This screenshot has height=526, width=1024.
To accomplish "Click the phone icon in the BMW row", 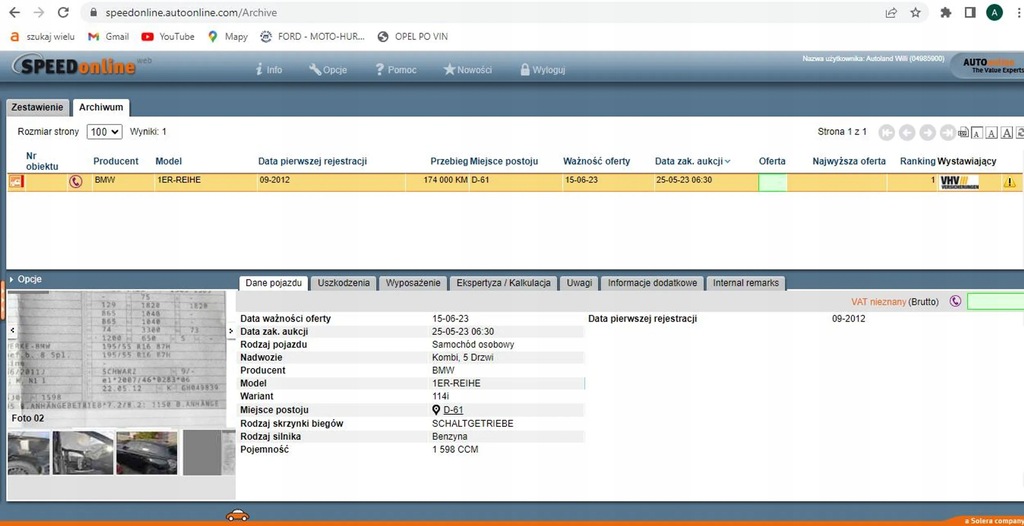I will click(75, 182).
